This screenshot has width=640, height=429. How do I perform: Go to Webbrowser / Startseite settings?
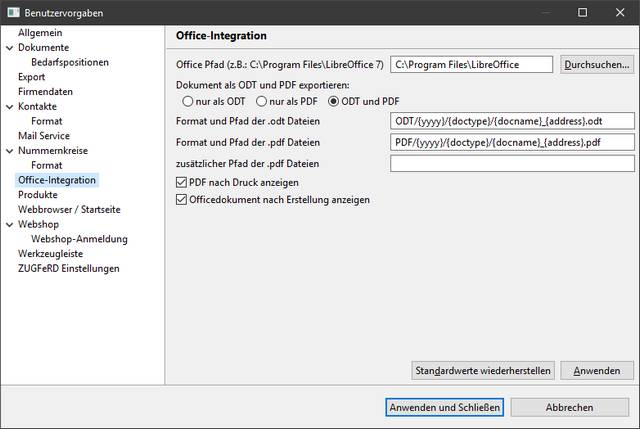[69, 209]
